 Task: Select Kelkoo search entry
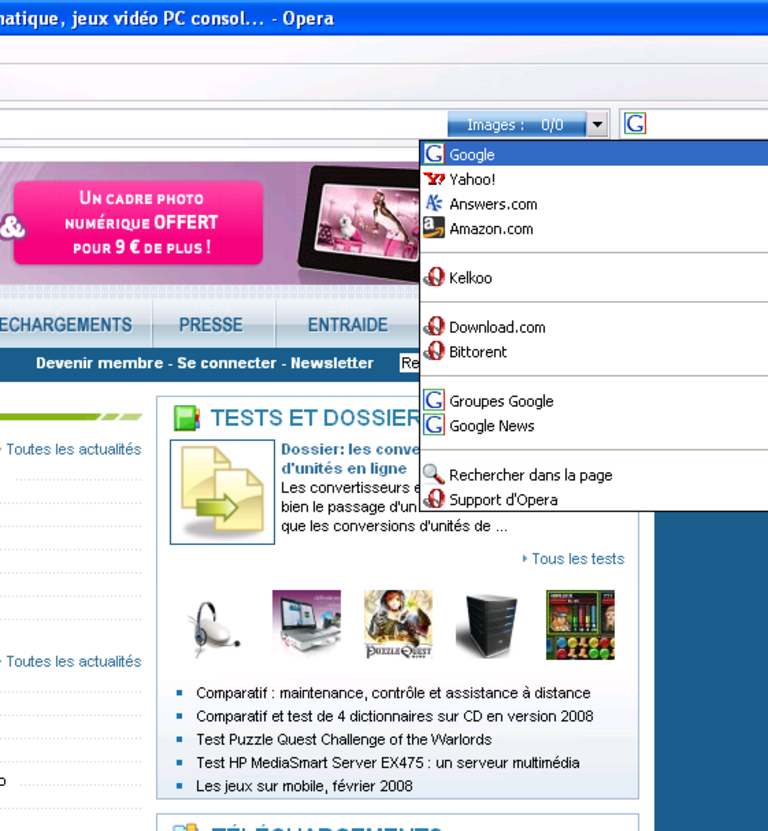[x=595, y=278]
